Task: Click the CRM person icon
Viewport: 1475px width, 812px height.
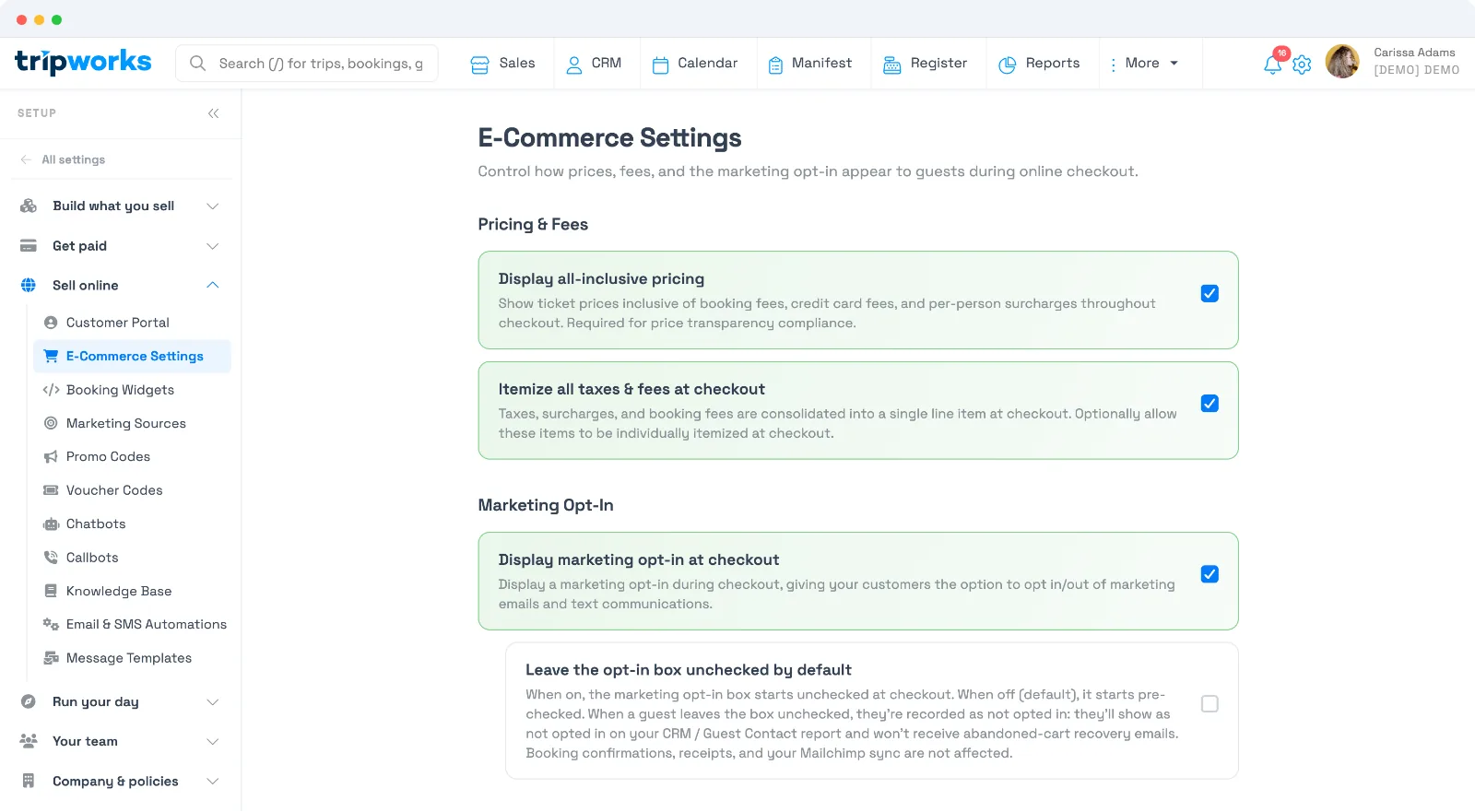Action: pyautogui.click(x=573, y=65)
